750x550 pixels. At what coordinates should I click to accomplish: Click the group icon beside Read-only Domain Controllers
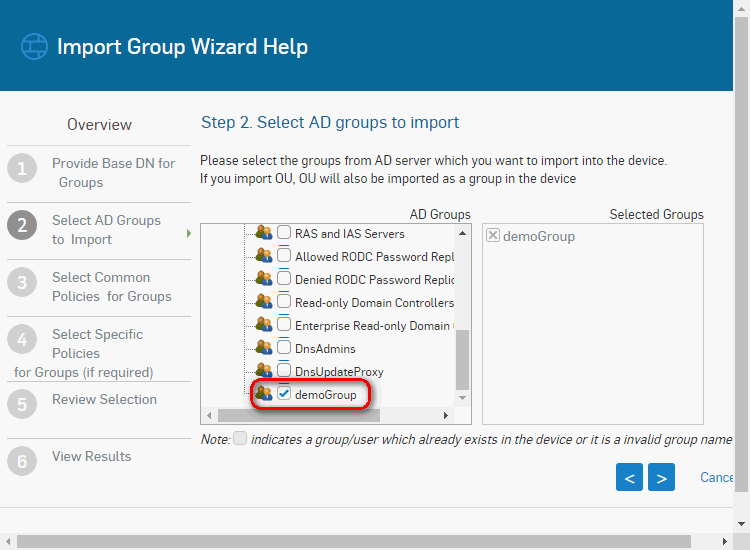(264, 302)
